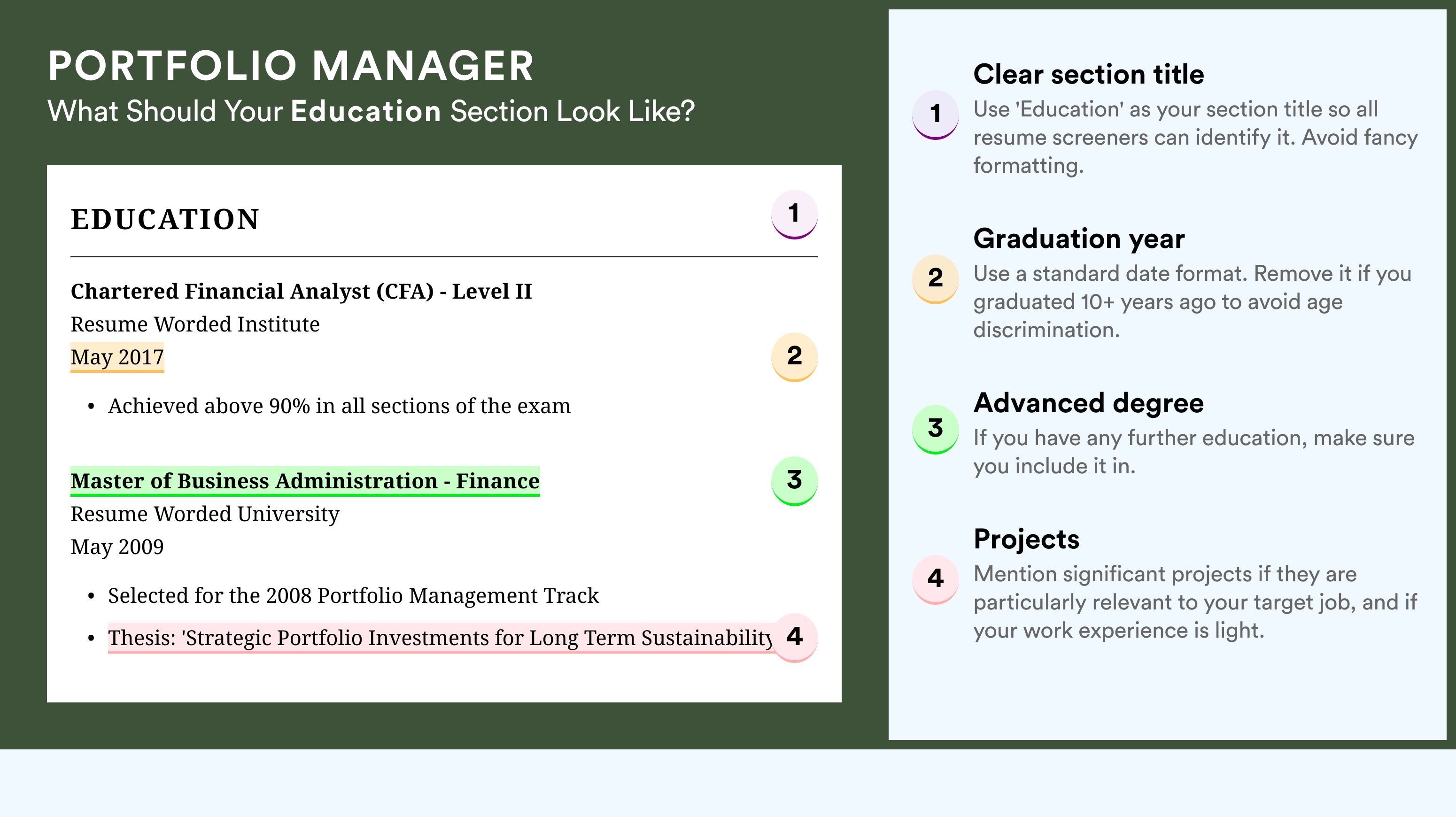1456x817 pixels.
Task: Select Chartered Financial Analyst (CFA) - Level II
Action: point(301,292)
